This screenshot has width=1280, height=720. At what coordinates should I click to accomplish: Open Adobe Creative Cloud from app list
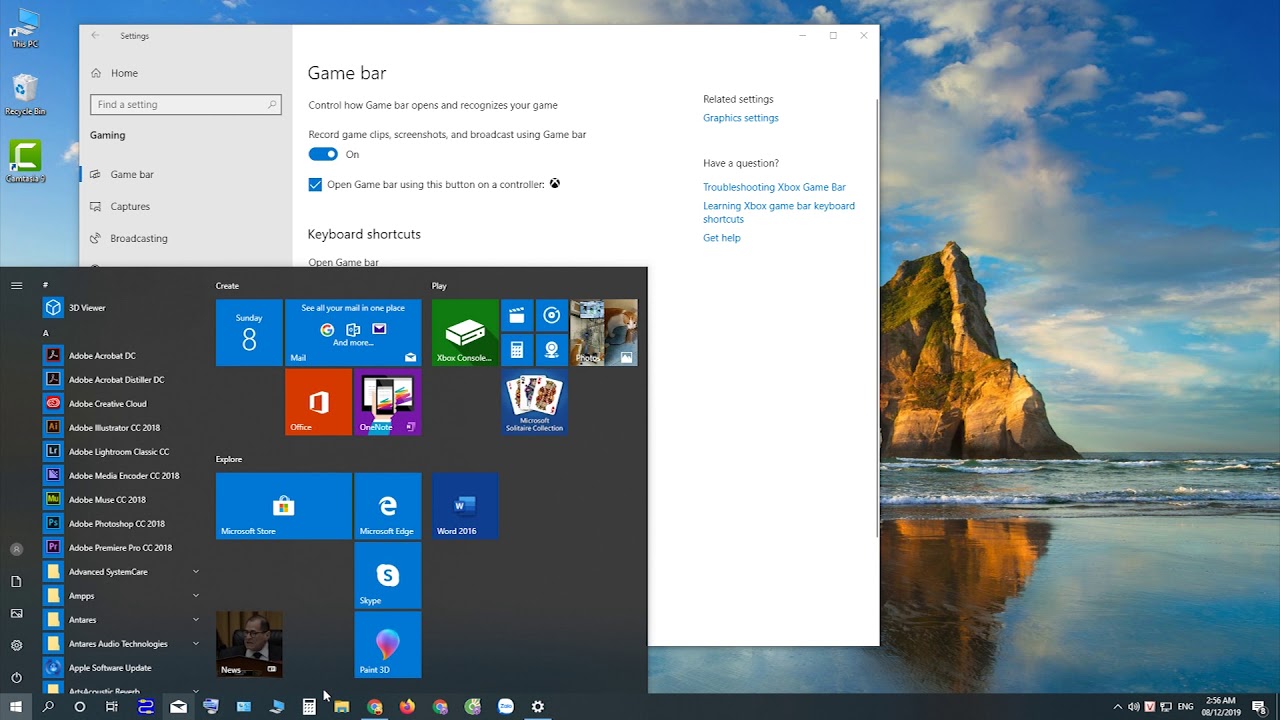tap(122, 404)
